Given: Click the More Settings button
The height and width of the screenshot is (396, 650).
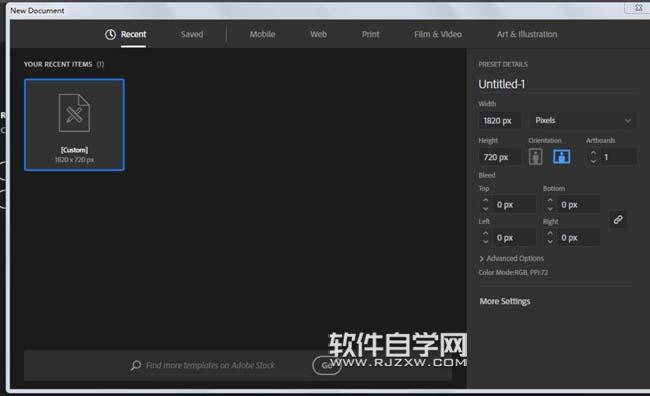Looking at the screenshot, I should pos(504,301).
